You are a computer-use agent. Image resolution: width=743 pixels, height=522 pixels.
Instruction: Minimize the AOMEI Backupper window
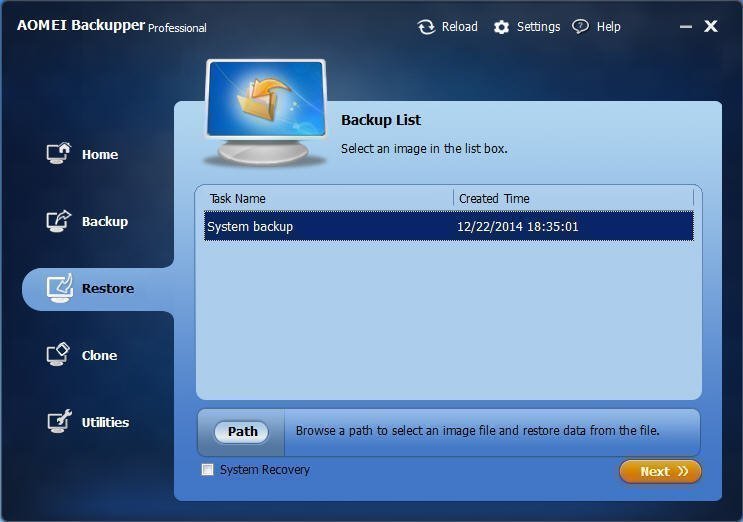point(686,27)
